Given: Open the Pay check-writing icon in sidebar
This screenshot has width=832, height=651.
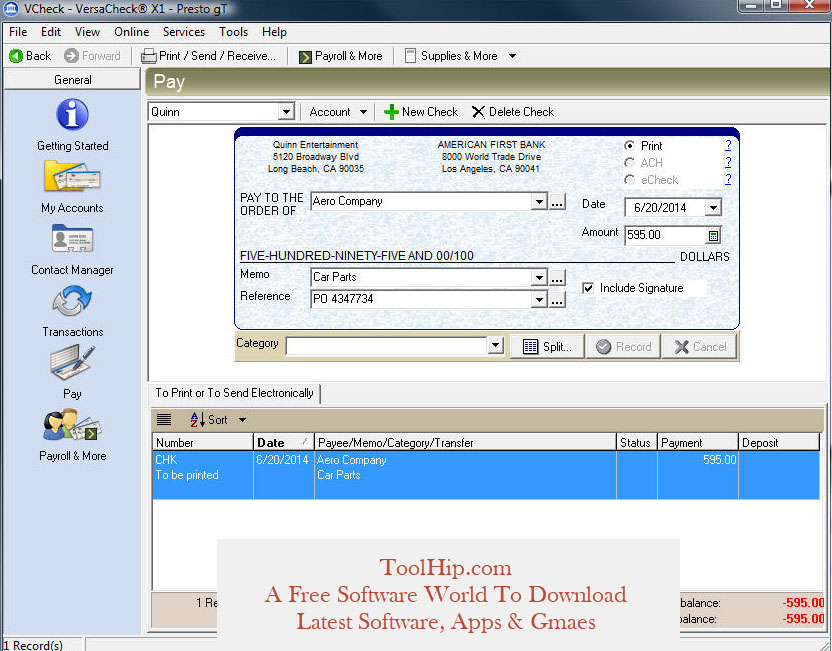Looking at the screenshot, I should (72, 362).
